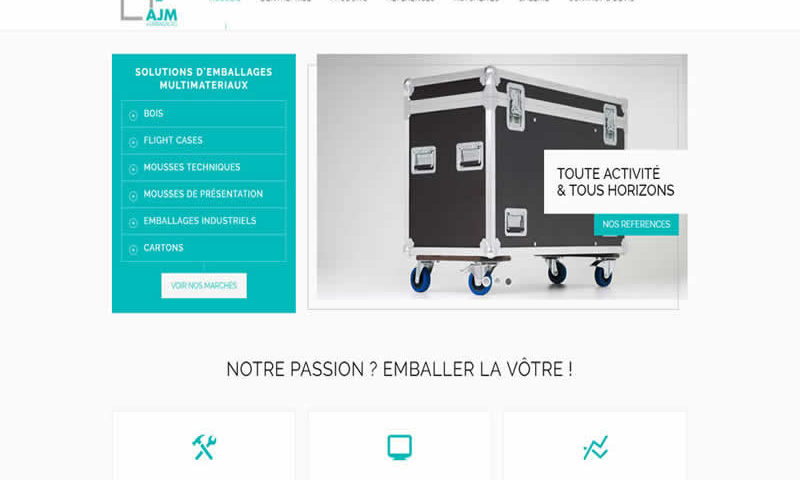Image resolution: width=800 pixels, height=480 pixels.
Task: Click the bullet icon beside Emballages Industriels
Action: (133, 222)
